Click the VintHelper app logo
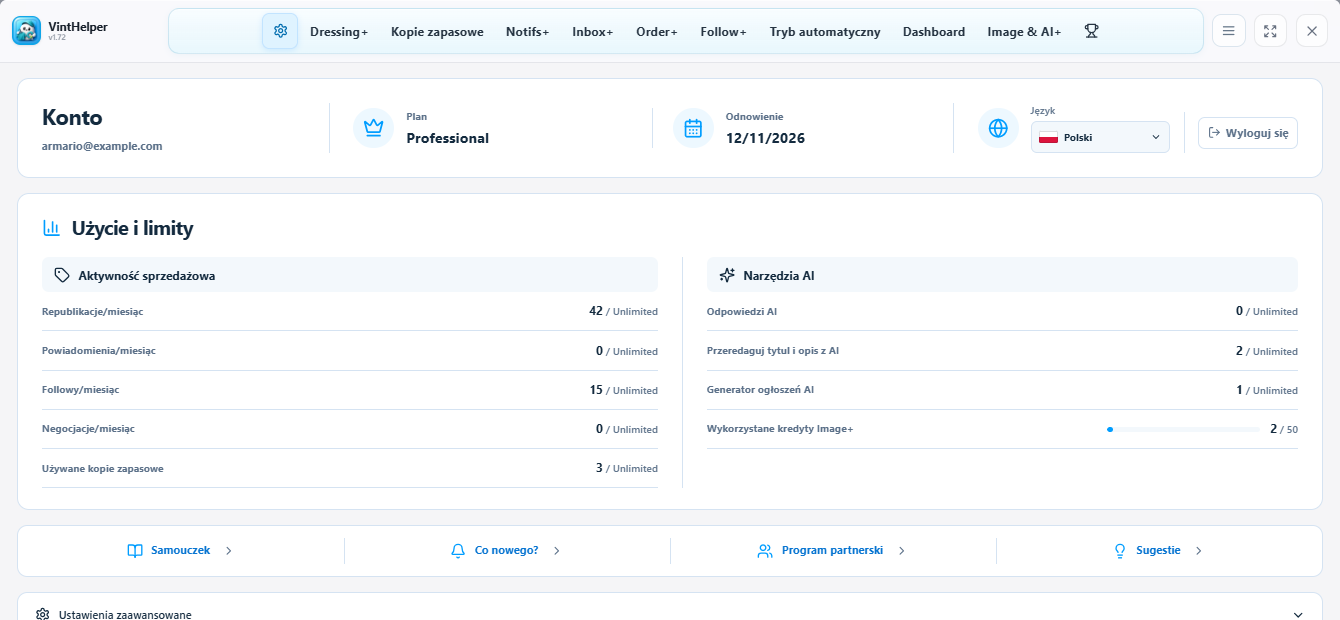 pos(27,31)
